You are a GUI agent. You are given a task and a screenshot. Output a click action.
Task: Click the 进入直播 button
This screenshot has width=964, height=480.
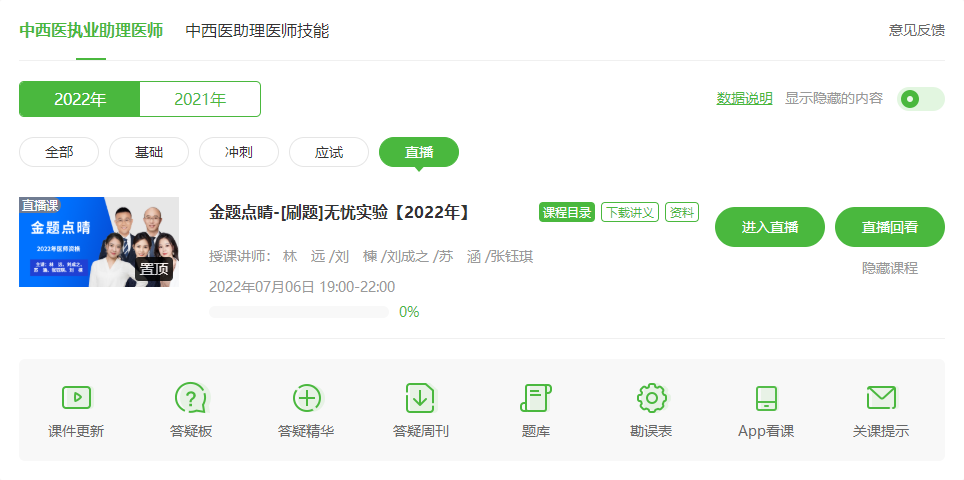tap(769, 227)
